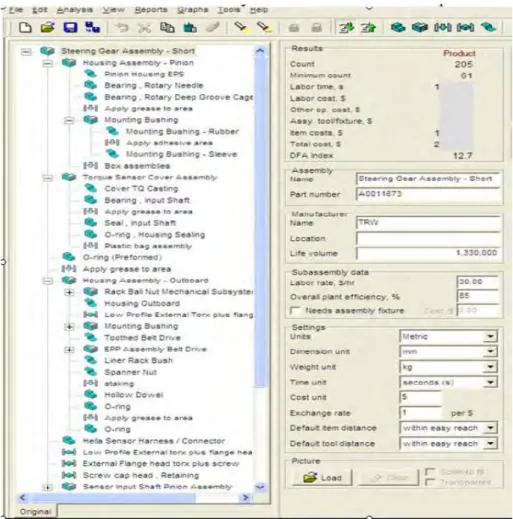
Task: Click the Print toolbar icon
Action: [x=294, y=28]
